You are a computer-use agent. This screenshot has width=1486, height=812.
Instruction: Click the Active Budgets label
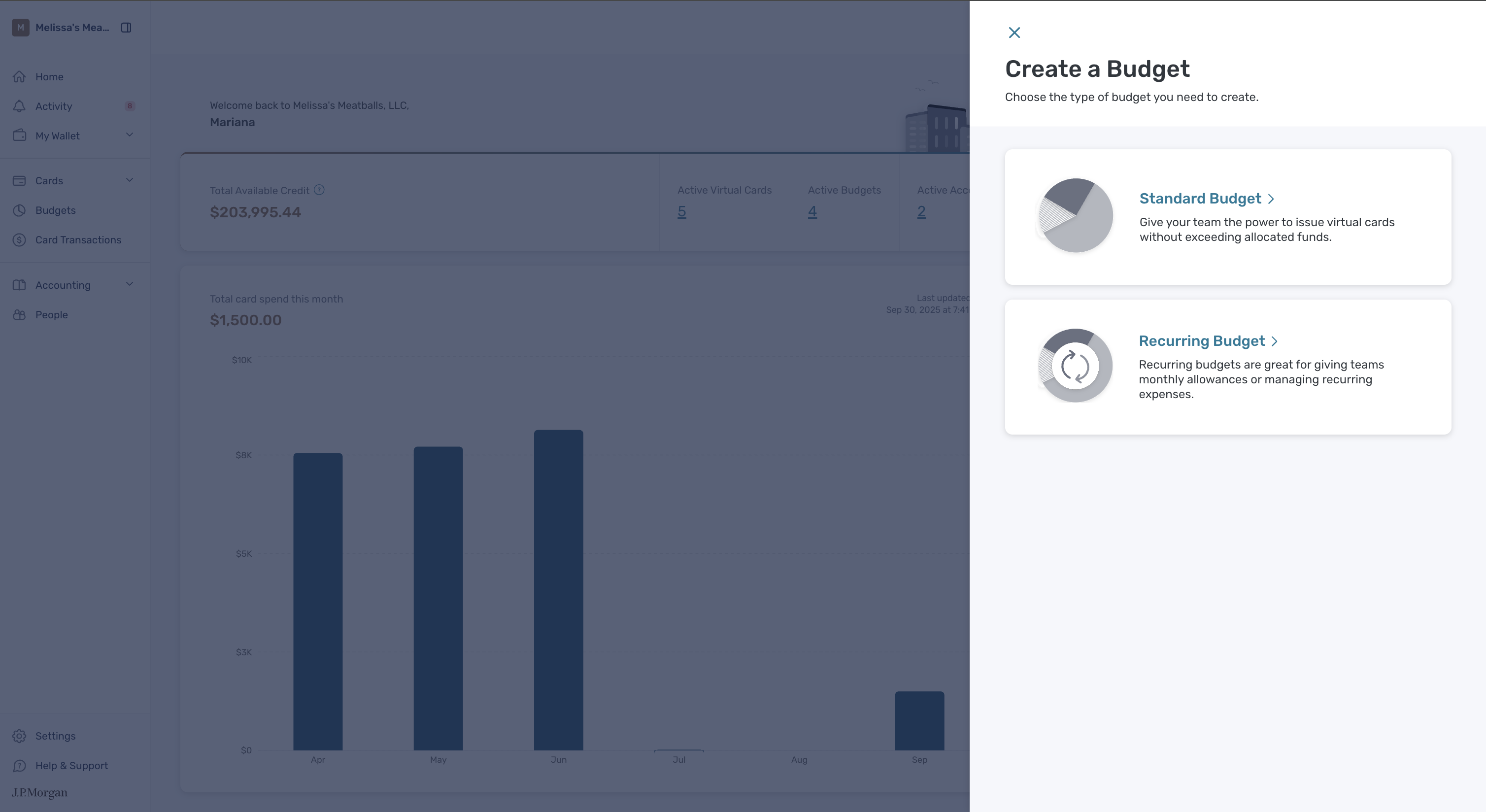tap(844, 190)
